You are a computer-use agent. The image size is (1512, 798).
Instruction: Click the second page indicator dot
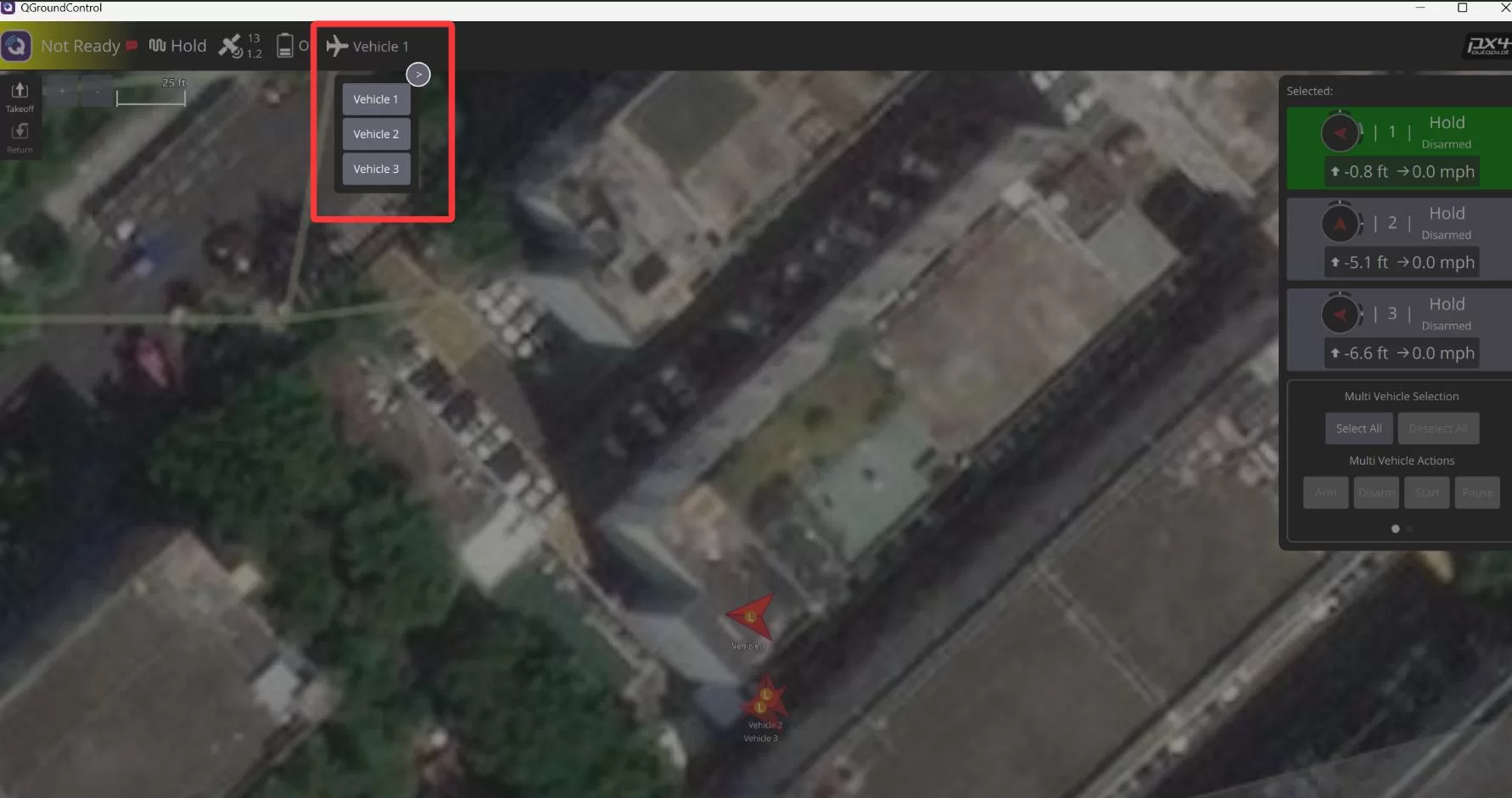click(1409, 528)
